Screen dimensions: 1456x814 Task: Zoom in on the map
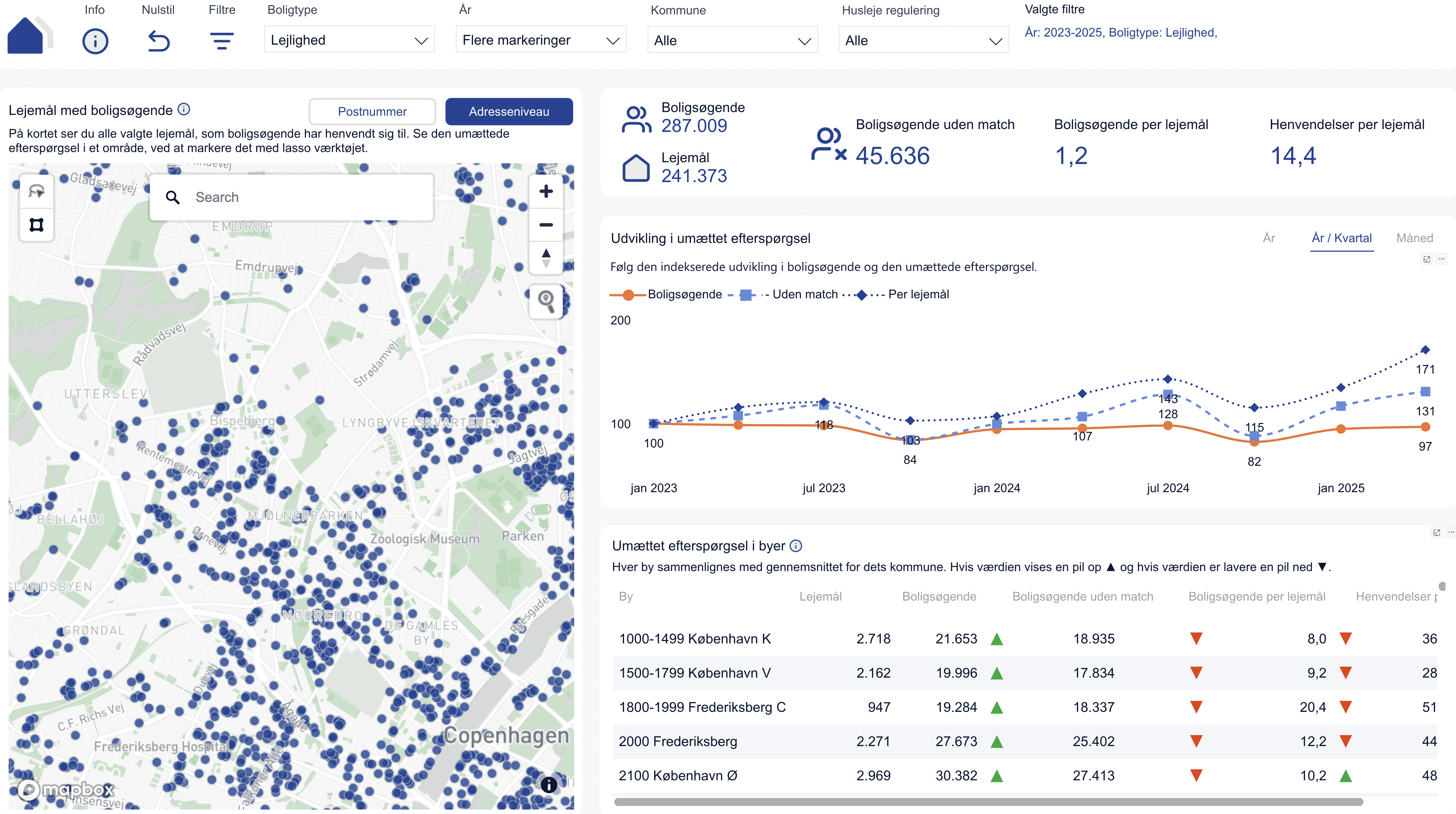546,191
